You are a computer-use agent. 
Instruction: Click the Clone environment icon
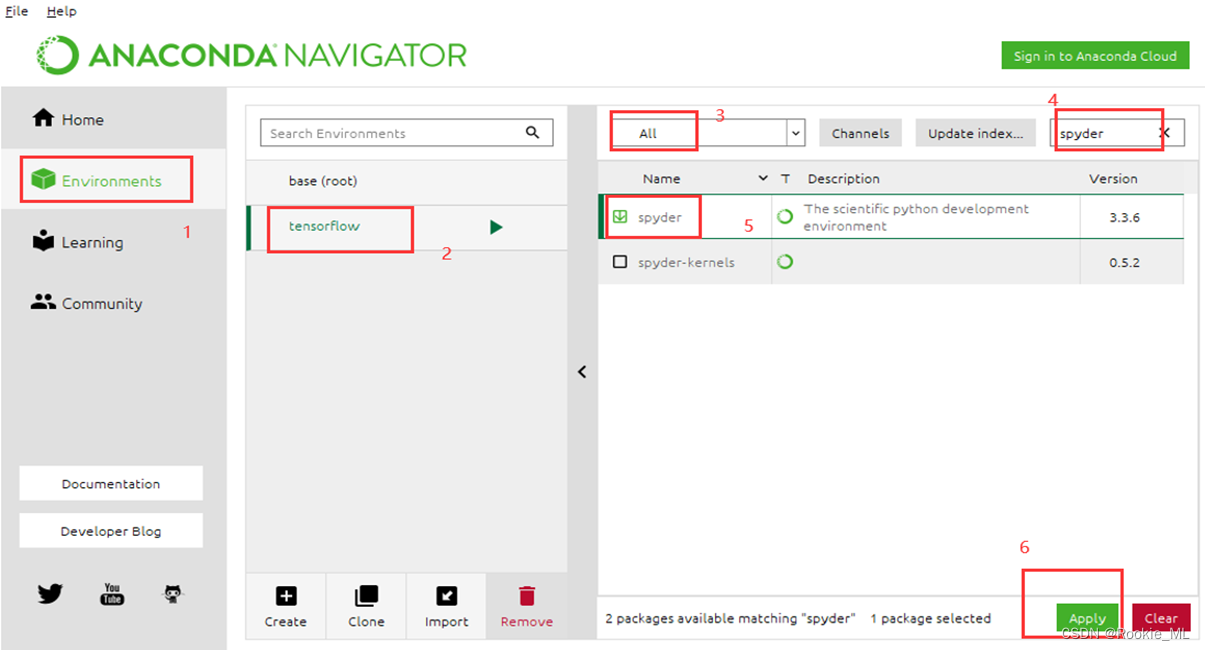pyautogui.click(x=366, y=596)
